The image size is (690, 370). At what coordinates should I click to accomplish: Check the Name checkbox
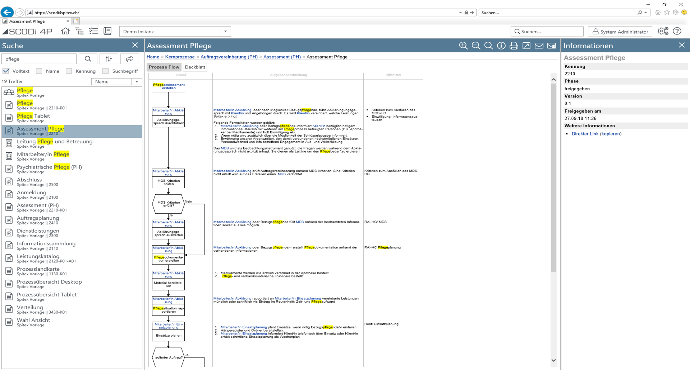[x=39, y=71]
